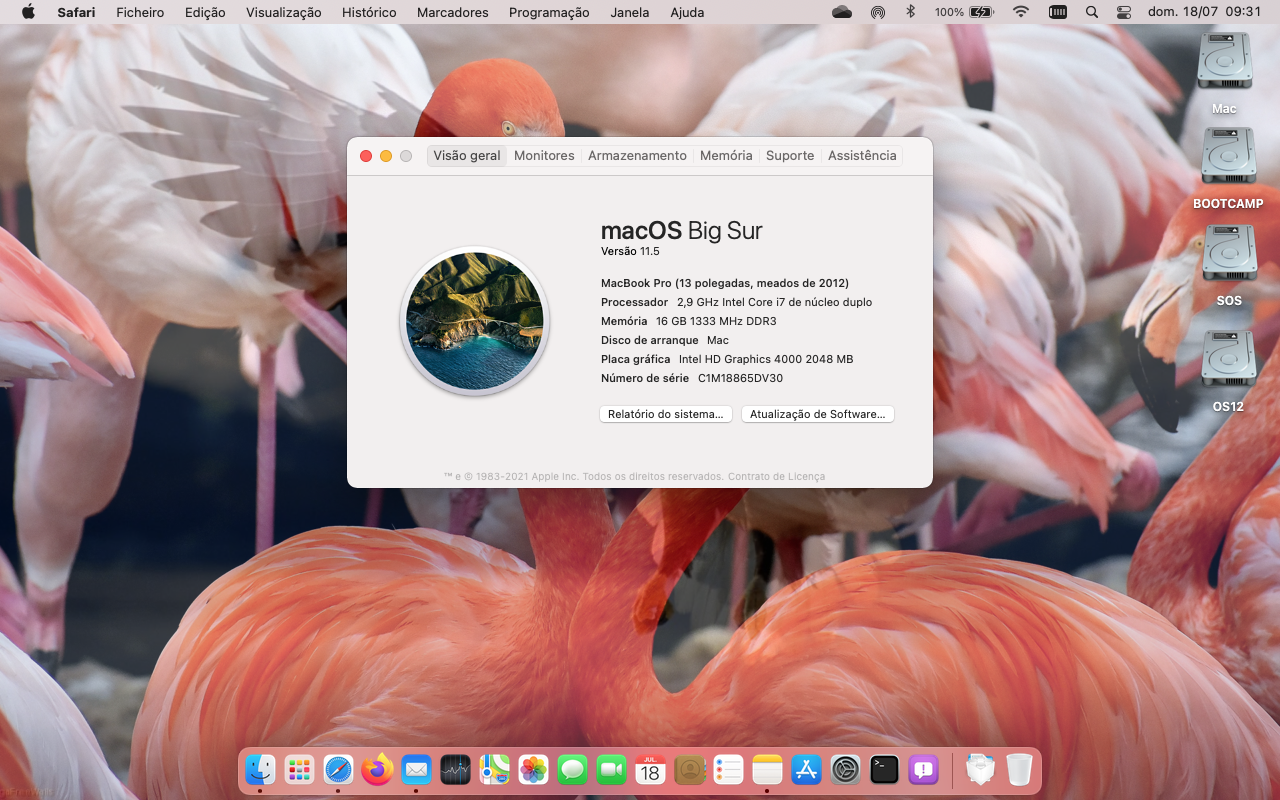Click the Big Sur round artwork
Image resolution: width=1280 pixels, height=800 pixels.
(x=475, y=321)
